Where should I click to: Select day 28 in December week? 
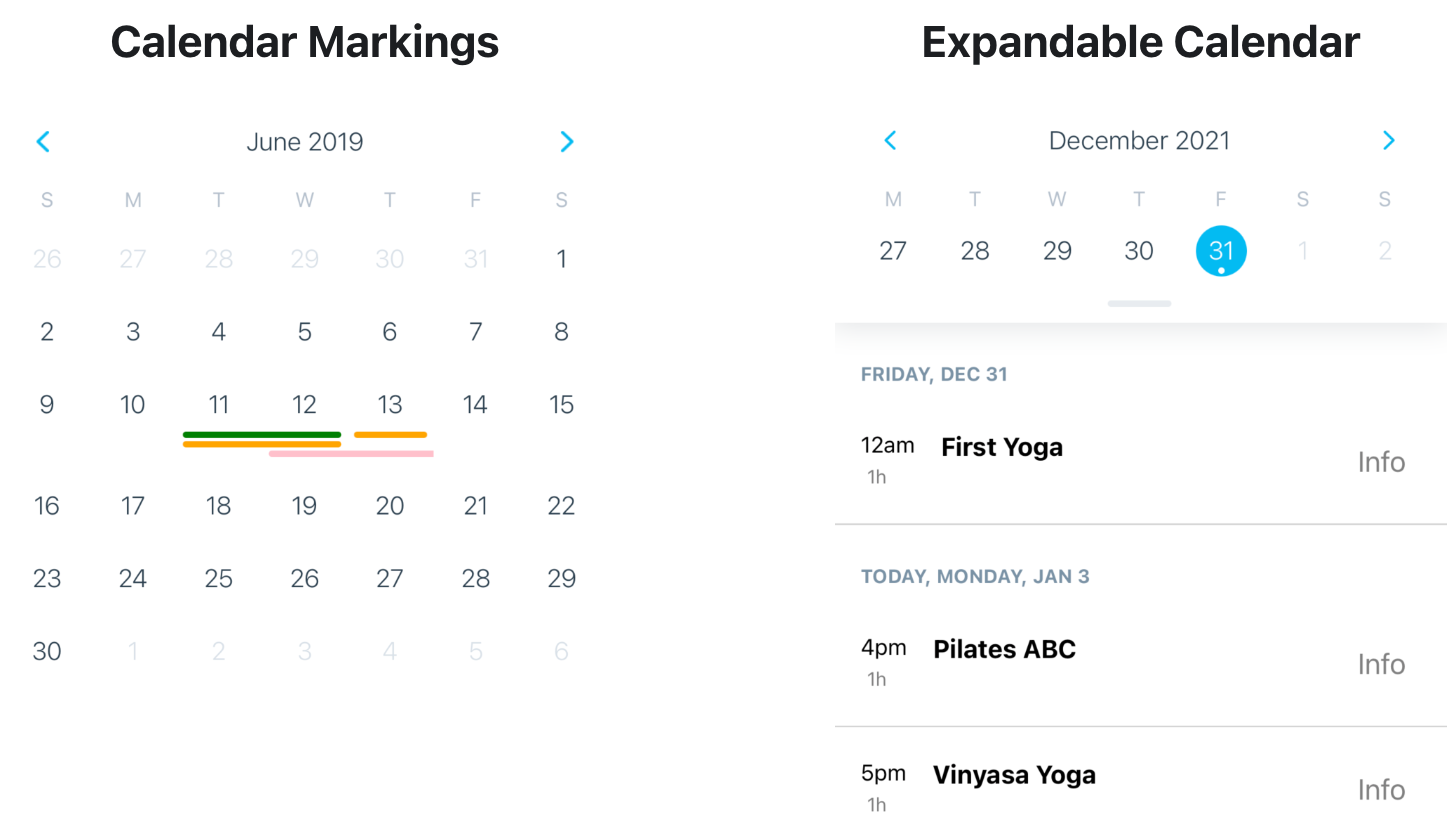(975, 251)
